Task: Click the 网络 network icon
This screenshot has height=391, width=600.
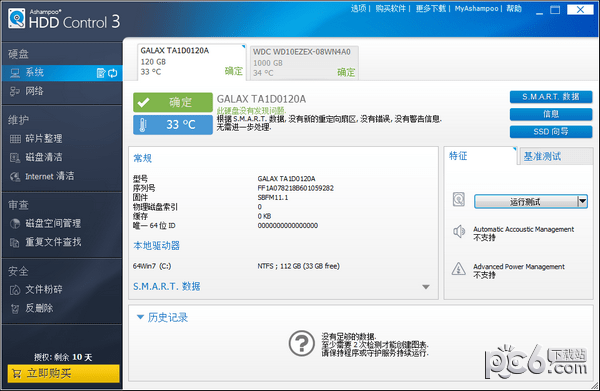Action: (15, 91)
